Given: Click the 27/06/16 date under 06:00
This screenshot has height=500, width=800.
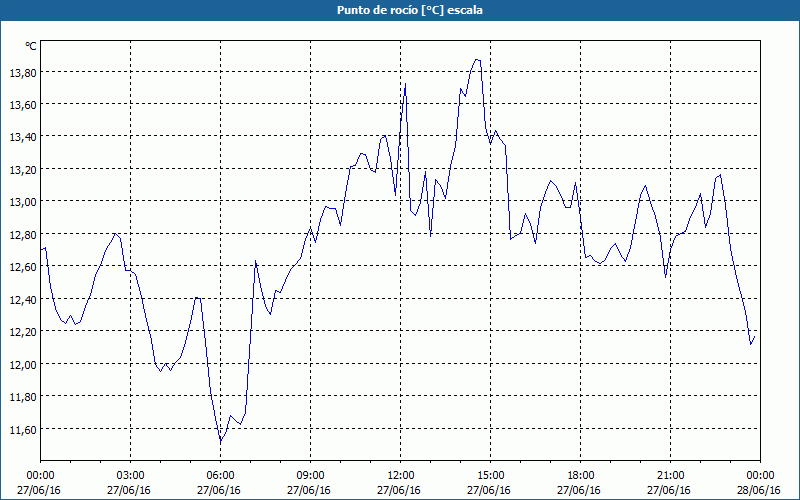Looking at the screenshot, I should 219,490.
